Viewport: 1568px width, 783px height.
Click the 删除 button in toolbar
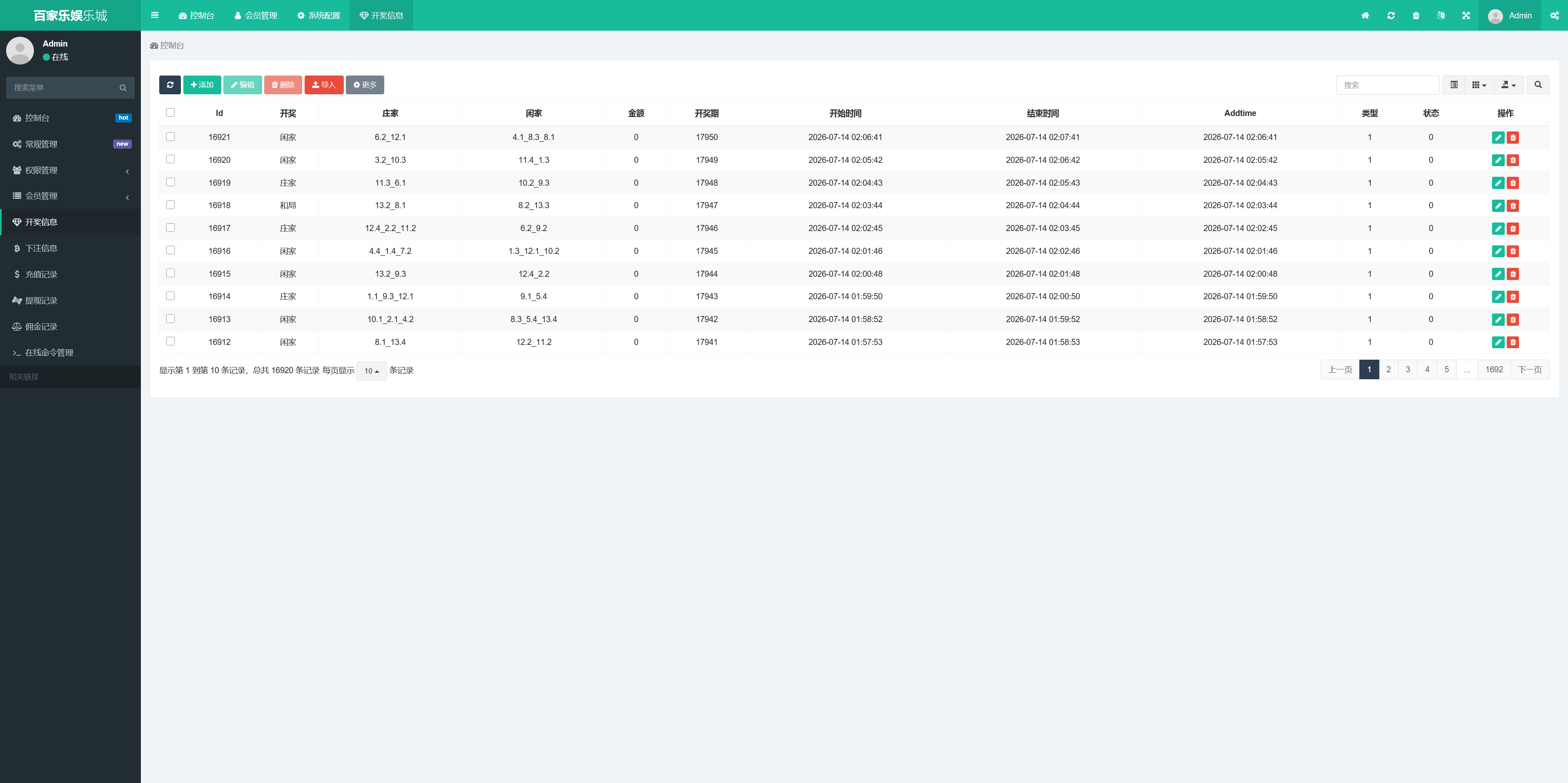click(x=283, y=85)
